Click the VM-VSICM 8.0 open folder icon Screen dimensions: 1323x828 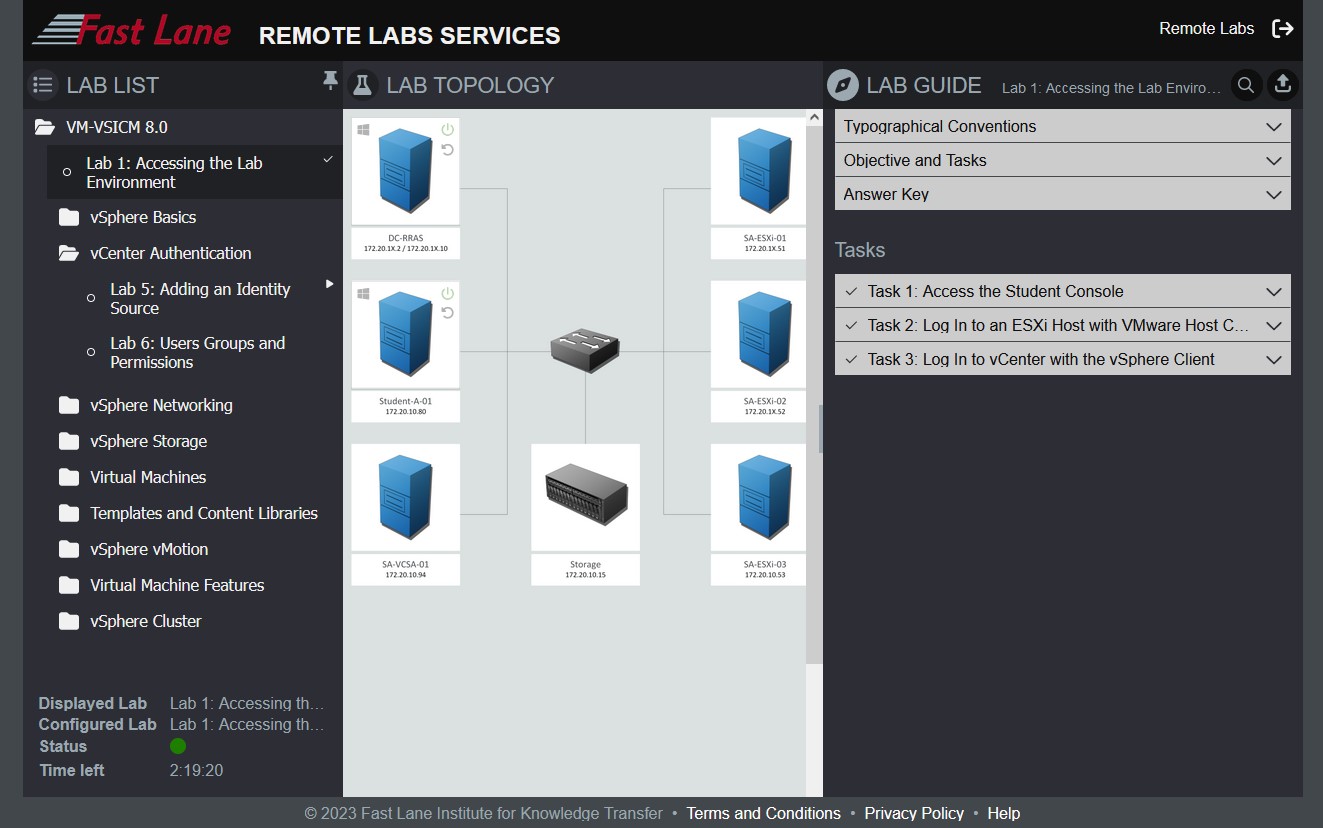(44, 127)
